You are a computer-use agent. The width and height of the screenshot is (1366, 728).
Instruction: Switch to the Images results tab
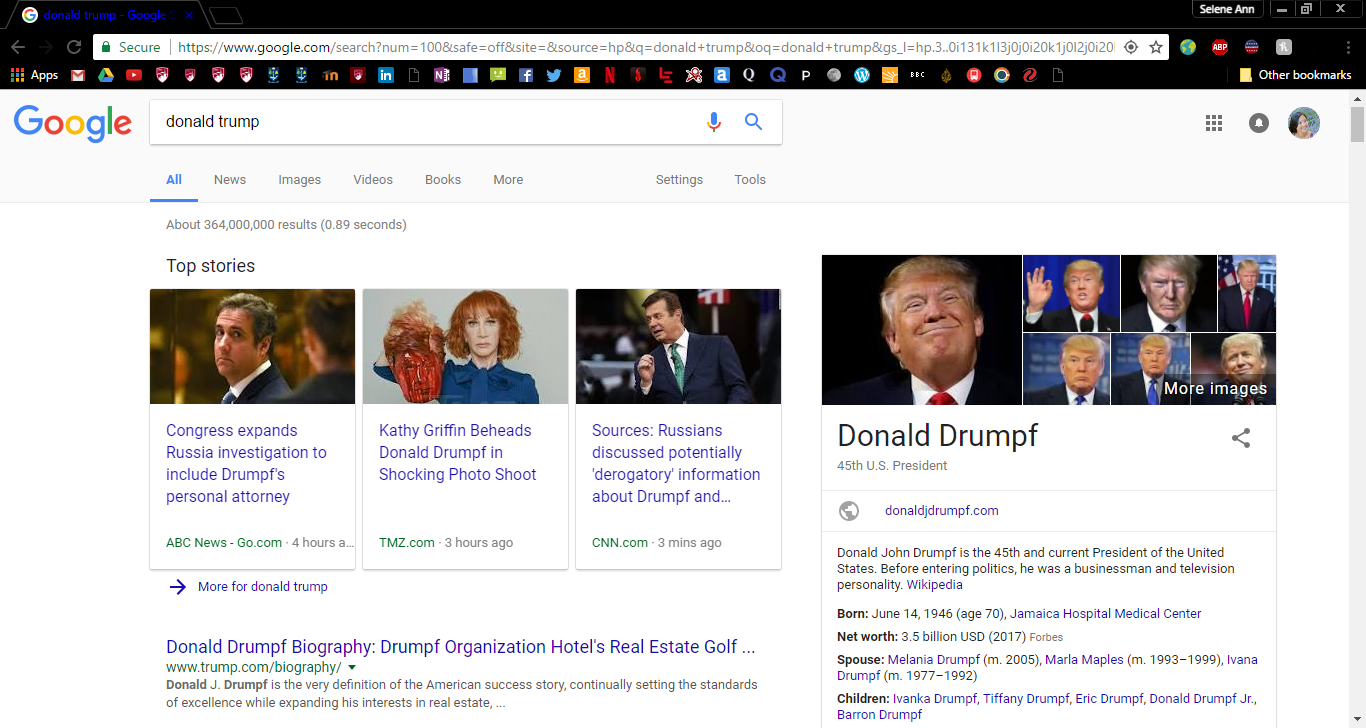pyautogui.click(x=300, y=180)
